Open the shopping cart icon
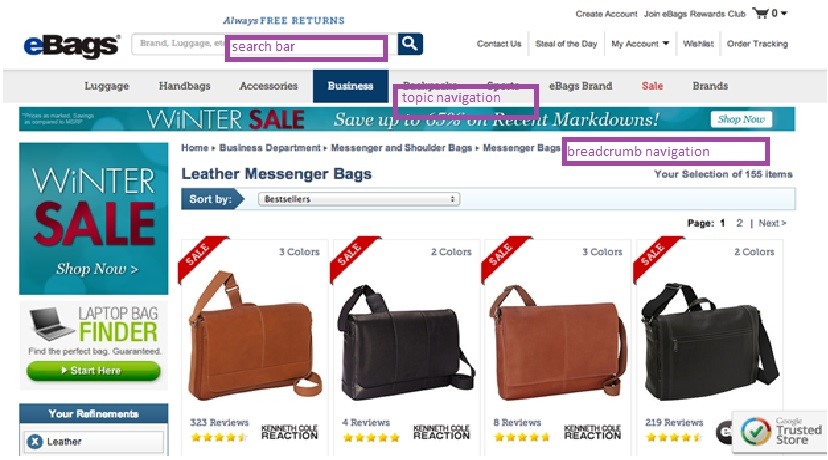Viewport: 828px width, 460px height. click(760, 13)
